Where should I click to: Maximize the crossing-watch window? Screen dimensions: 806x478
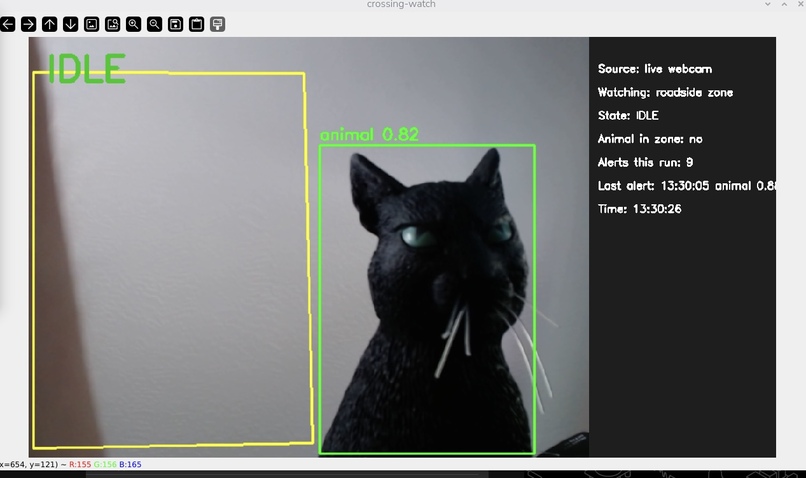coord(784,4)
